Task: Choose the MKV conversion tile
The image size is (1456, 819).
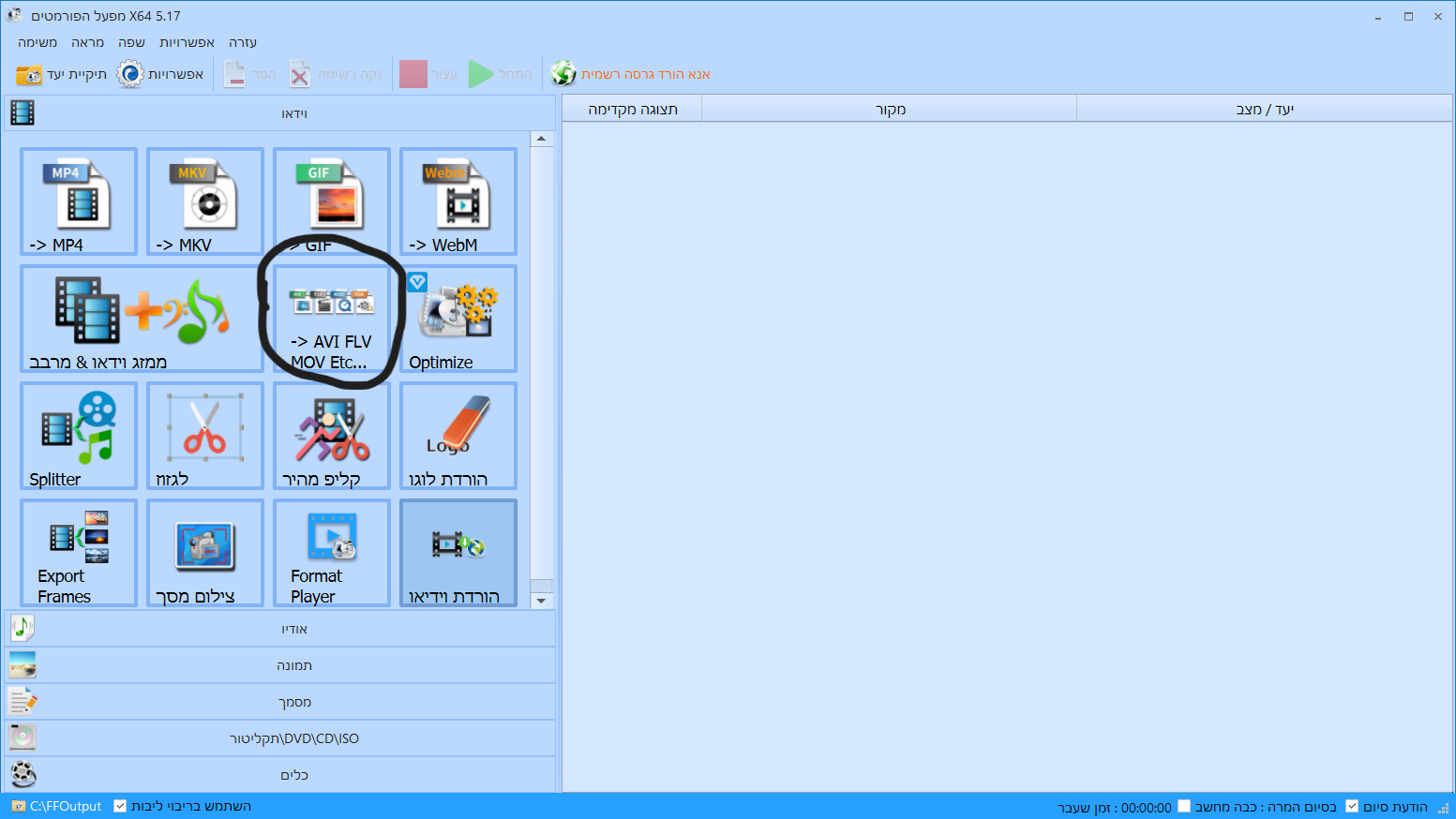Action: [x=204, y=201]
